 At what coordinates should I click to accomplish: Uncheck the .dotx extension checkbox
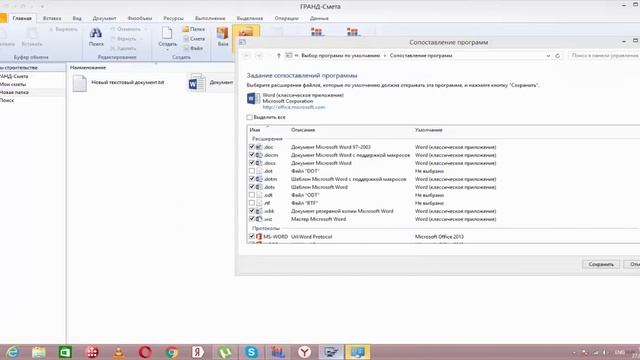252,187
